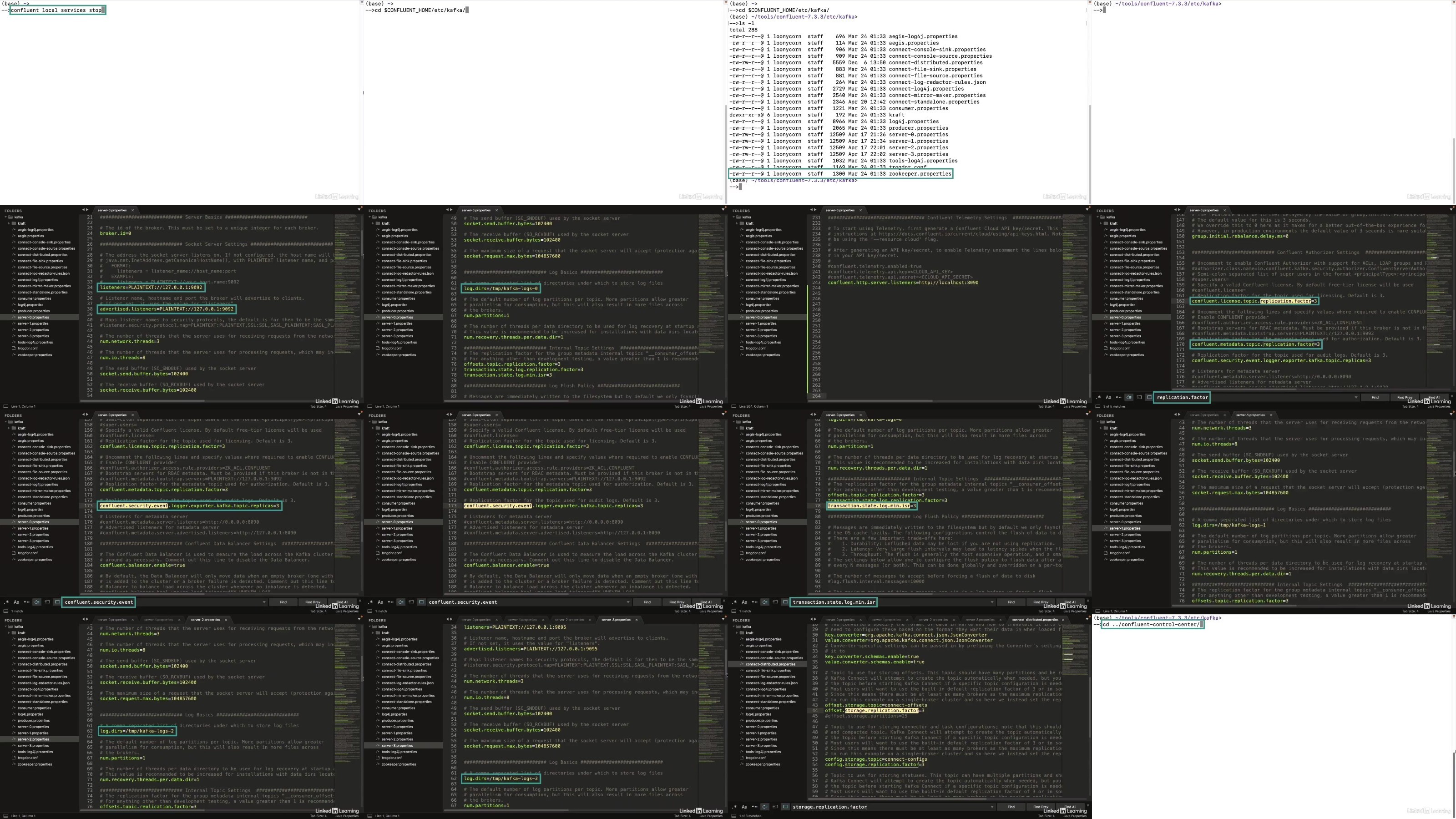Toggle regex in the "transaction.state.log.min.isr" find bar
Viewport: 1456px width, 819px height.
(x=734, y=602)
